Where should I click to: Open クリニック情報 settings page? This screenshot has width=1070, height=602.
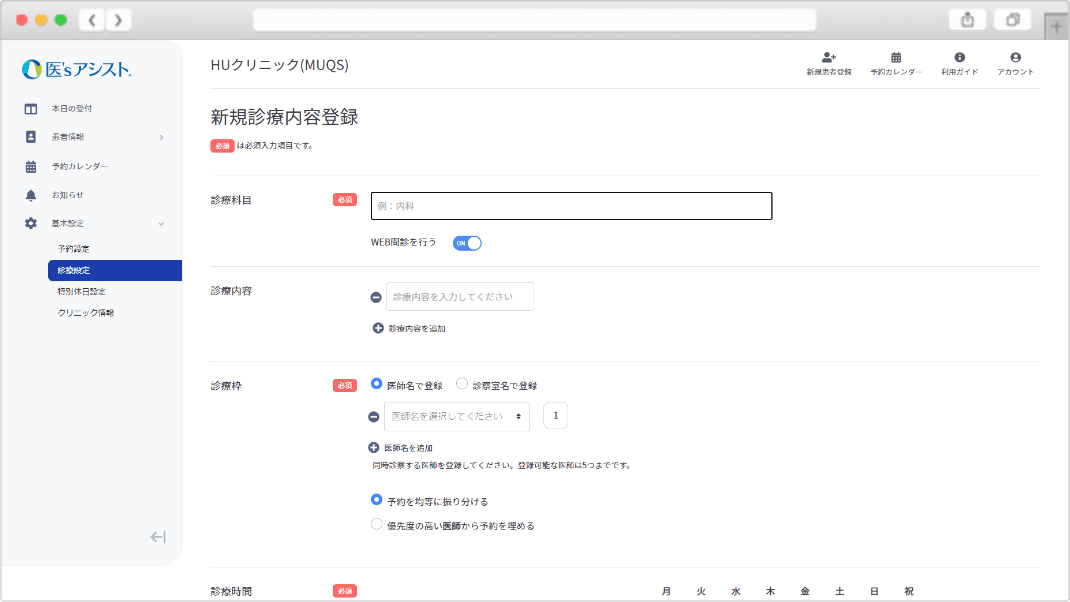tap(86, 313)
